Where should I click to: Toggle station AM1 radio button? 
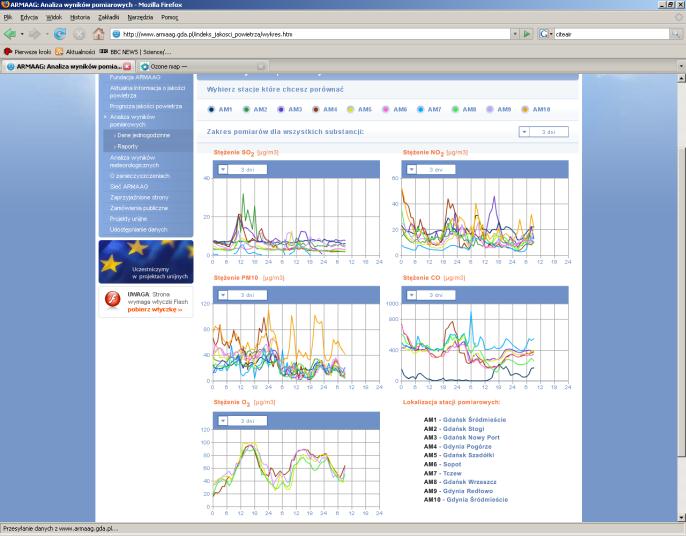[x=211, y=109]
